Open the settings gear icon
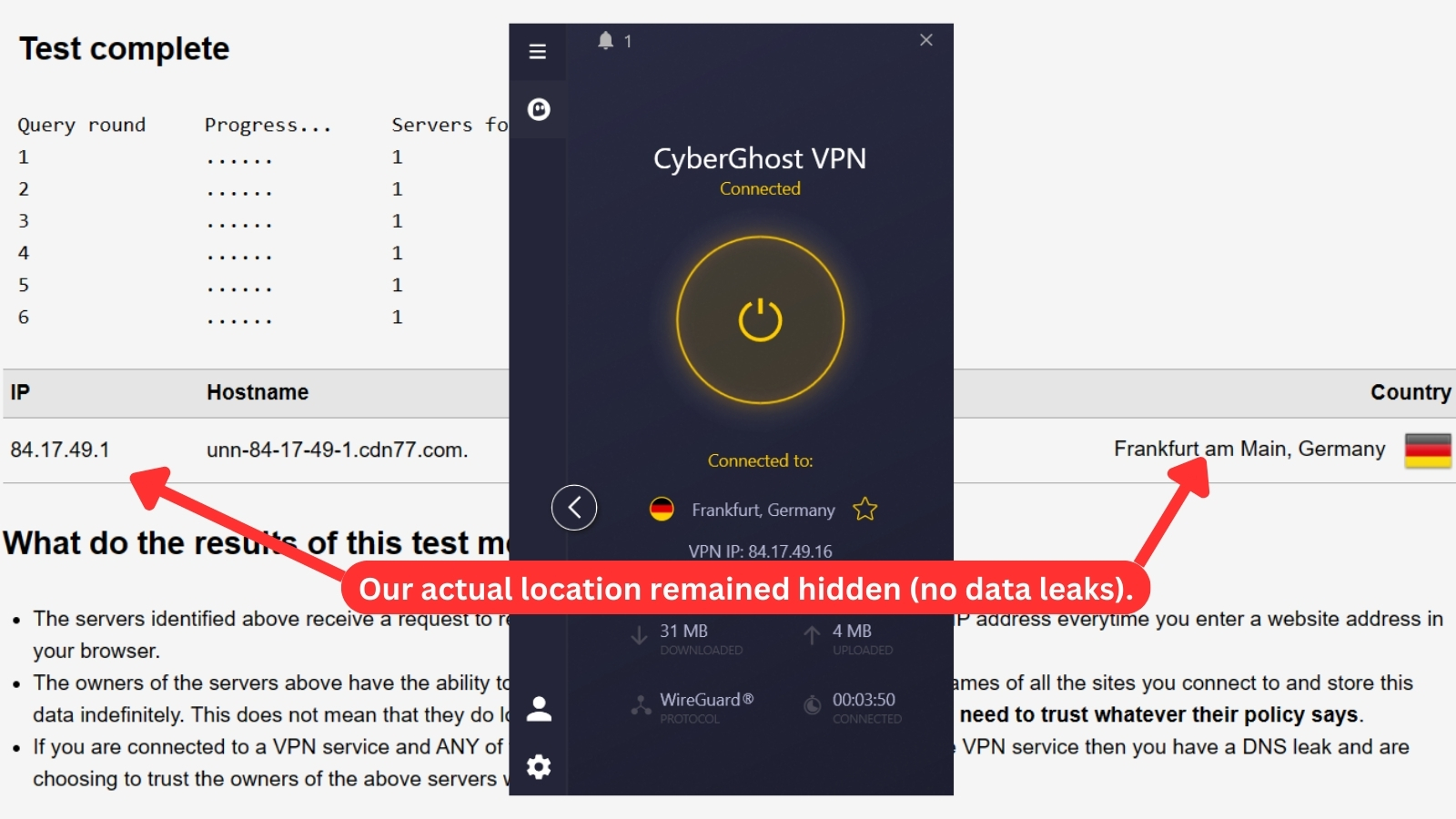 tap(539, 767)
